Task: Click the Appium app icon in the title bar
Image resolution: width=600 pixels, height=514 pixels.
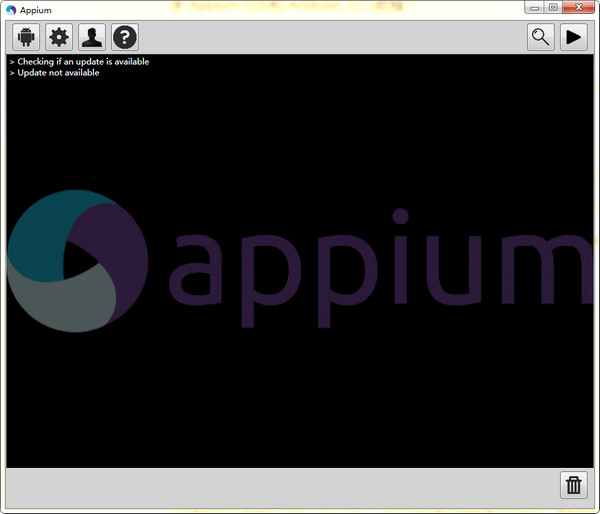Action: point(11,9)
